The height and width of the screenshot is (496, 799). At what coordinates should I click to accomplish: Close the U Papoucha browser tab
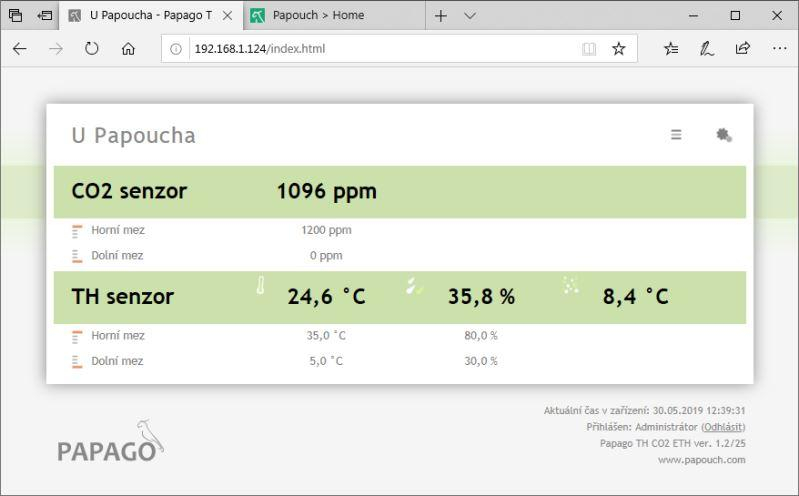pyautogui.click(x=227, y=16)
